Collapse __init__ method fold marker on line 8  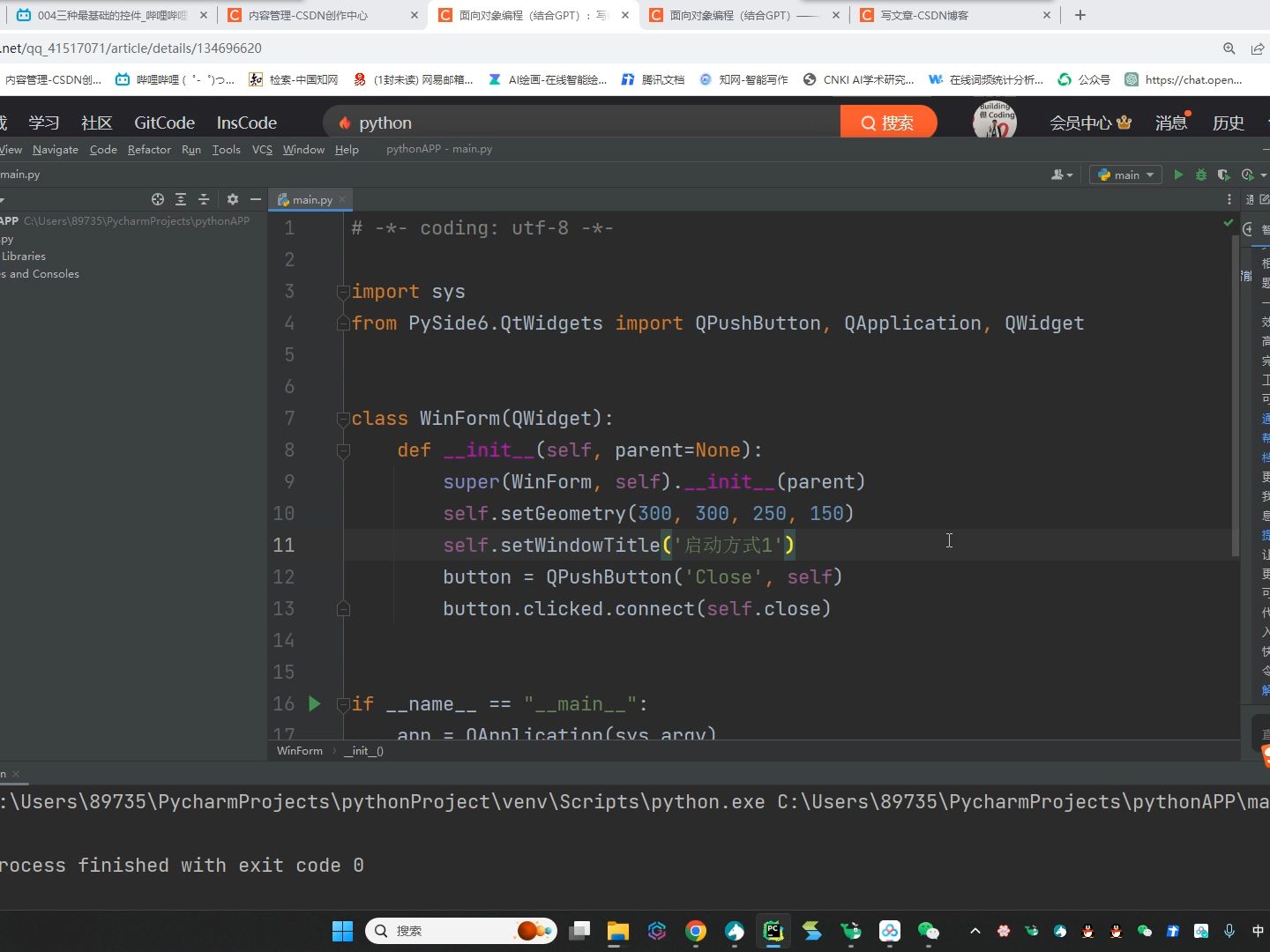tap(343, 450)
